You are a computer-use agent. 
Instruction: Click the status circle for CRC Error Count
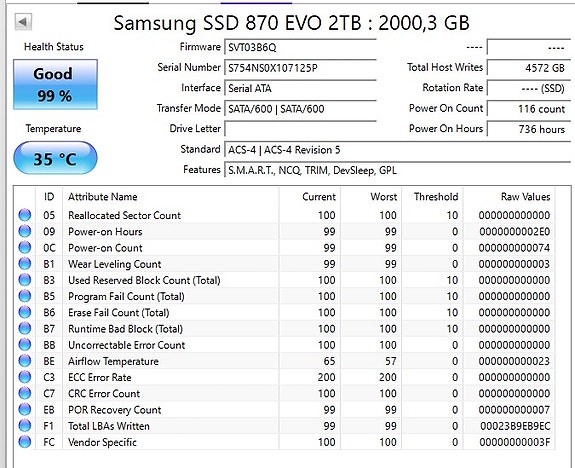coord(25,393)
